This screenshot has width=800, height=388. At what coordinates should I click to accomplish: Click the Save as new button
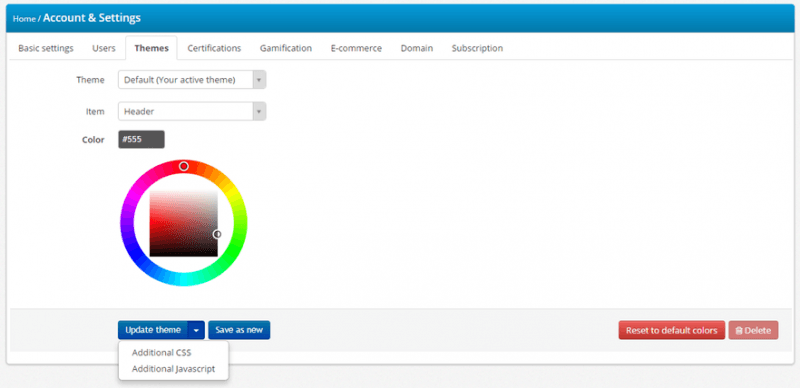[239, 330]
